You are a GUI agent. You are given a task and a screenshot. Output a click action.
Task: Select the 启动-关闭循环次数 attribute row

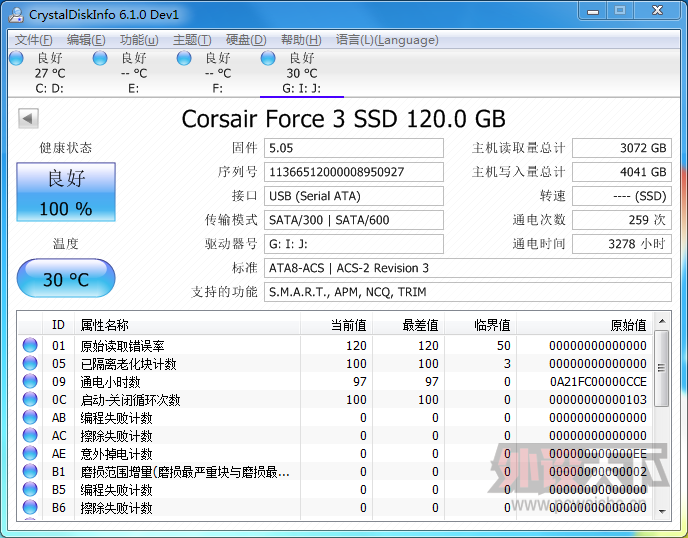(x=335, y=400)
